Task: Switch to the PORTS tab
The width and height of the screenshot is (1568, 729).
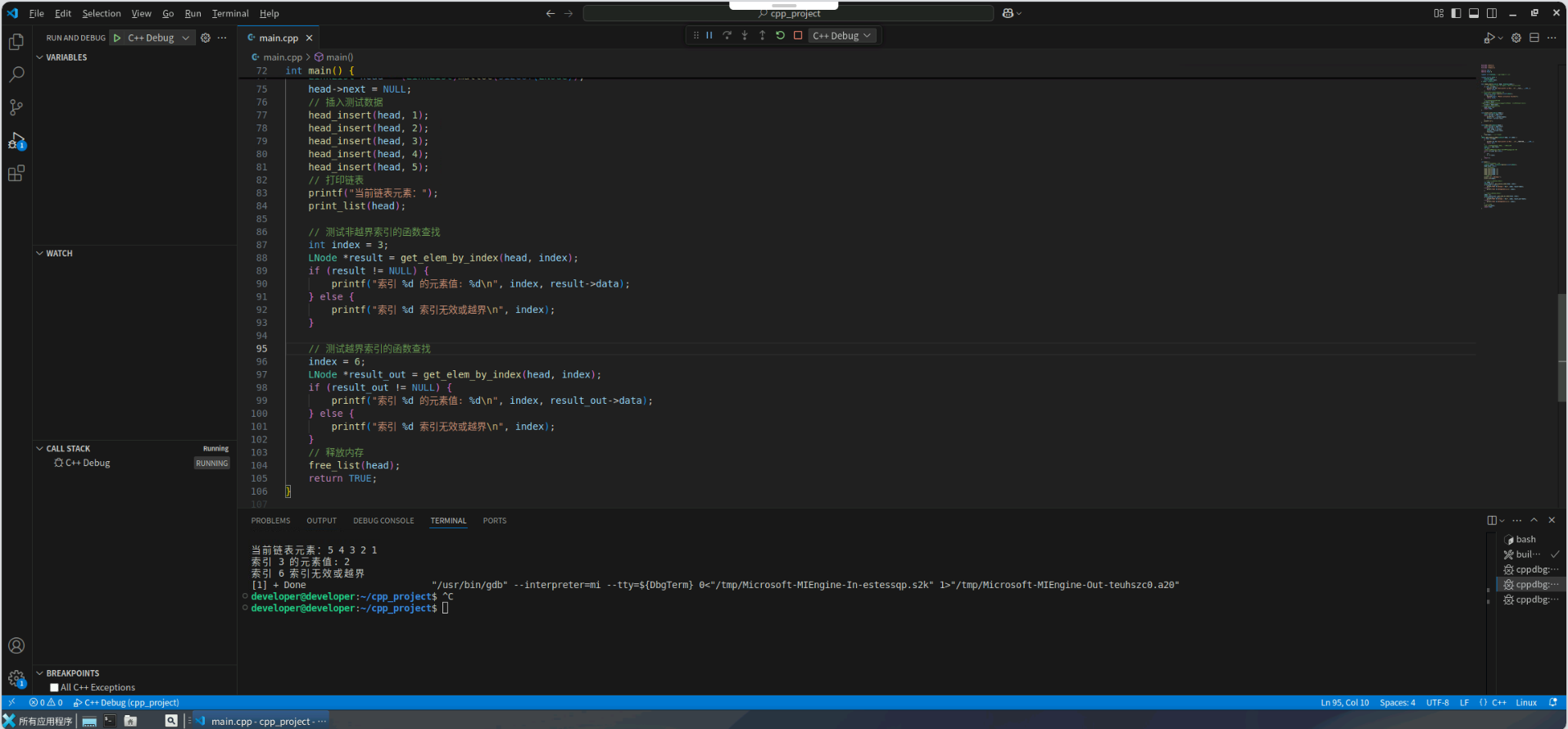Action: [x=495, y=521]
